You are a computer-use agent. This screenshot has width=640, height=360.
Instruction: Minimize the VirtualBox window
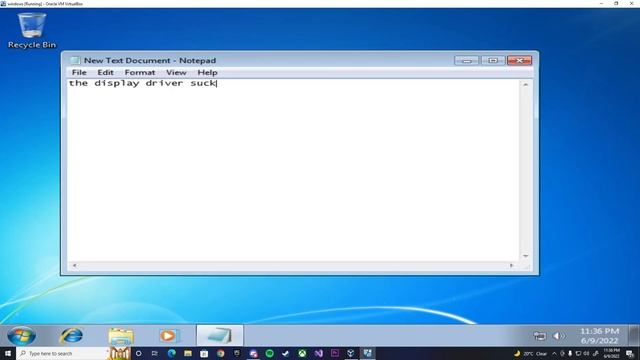point(601,3)
